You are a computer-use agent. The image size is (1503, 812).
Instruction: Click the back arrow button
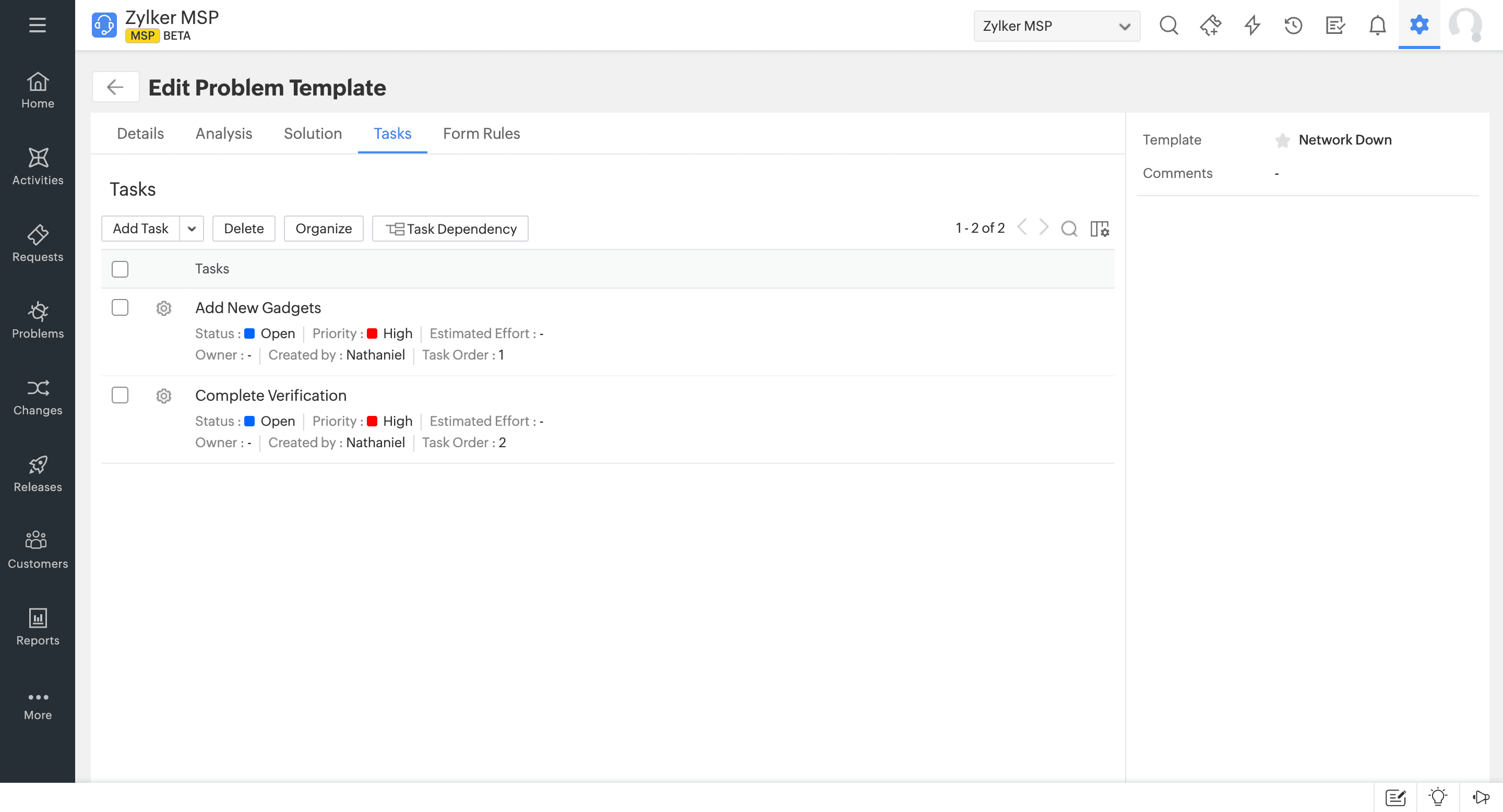[115, 88]
